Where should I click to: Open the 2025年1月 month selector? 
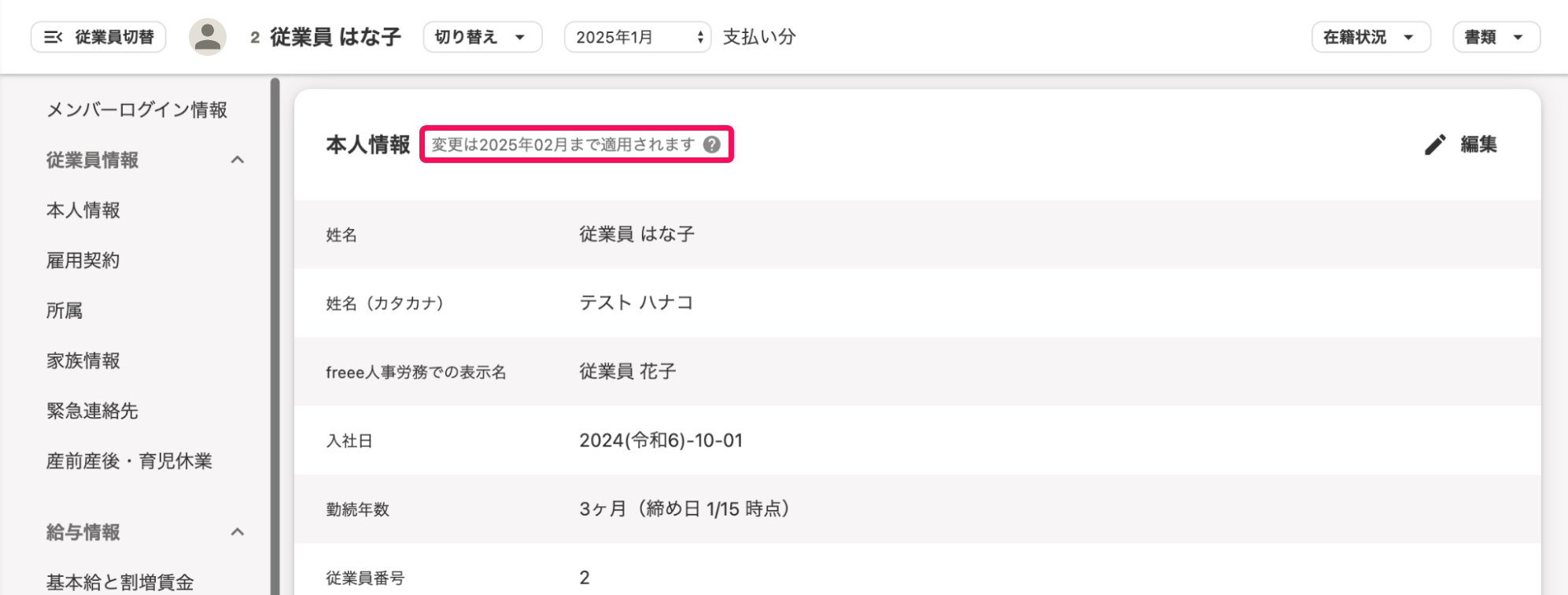click(637, 37)
